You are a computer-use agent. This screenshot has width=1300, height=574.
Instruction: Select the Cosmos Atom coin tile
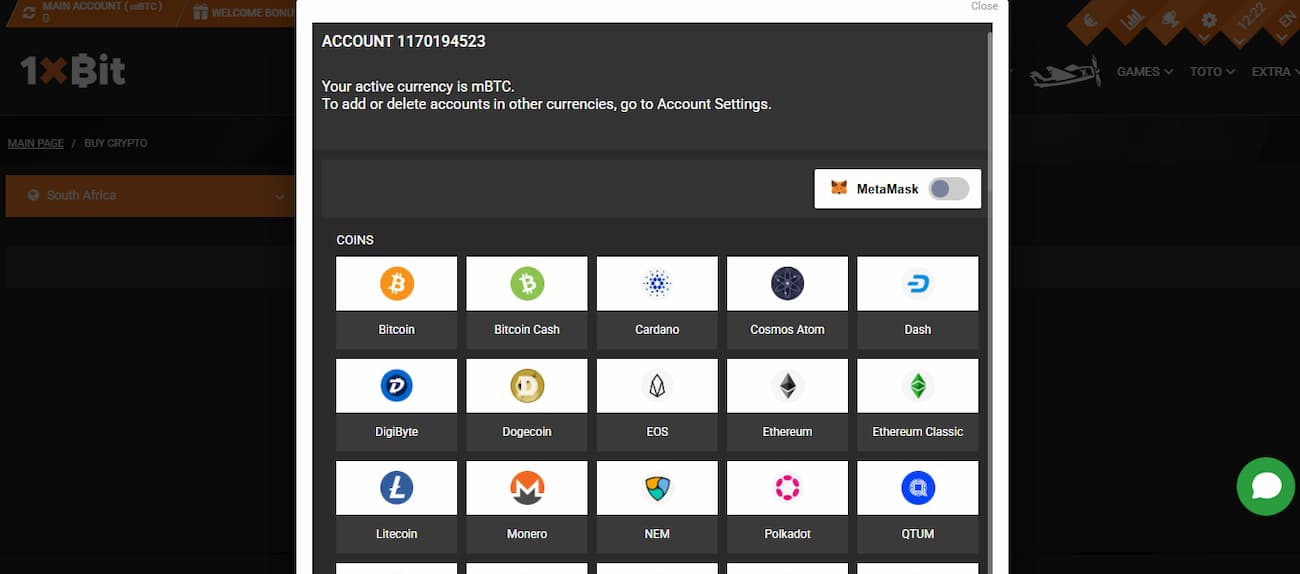tap(787, 302)
